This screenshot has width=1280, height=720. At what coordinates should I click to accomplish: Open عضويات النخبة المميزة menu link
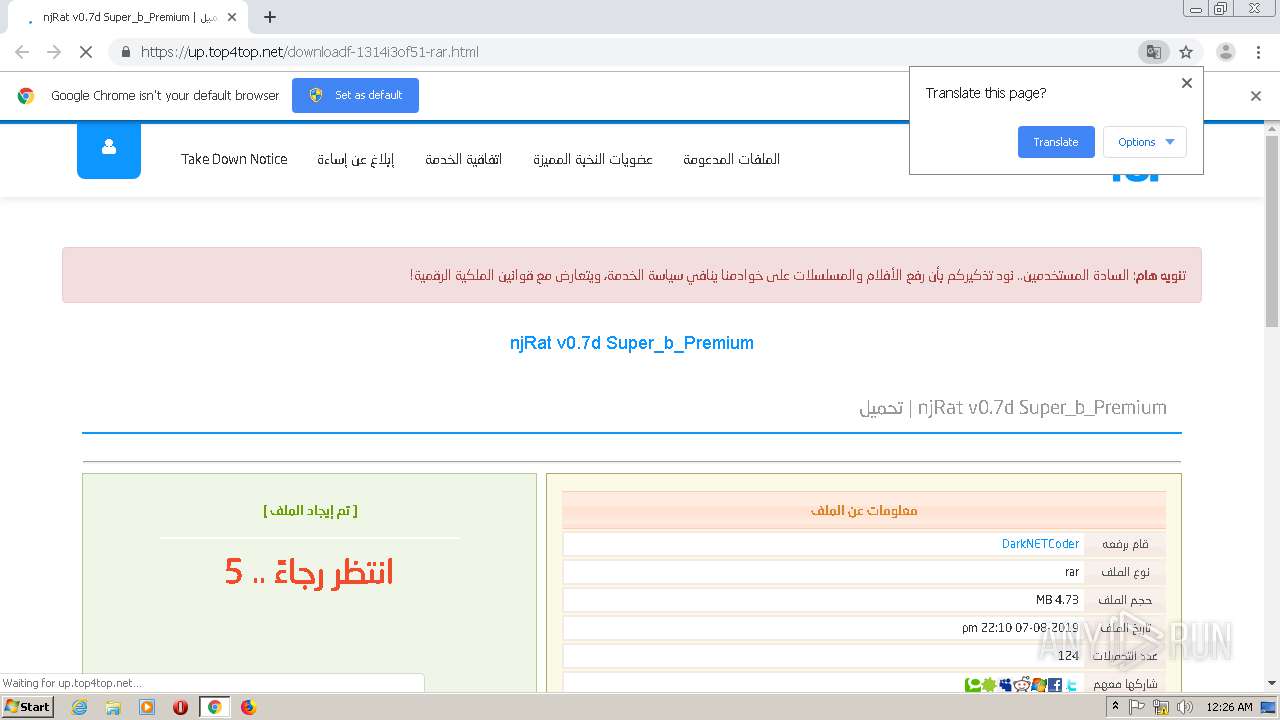[593, 159]
